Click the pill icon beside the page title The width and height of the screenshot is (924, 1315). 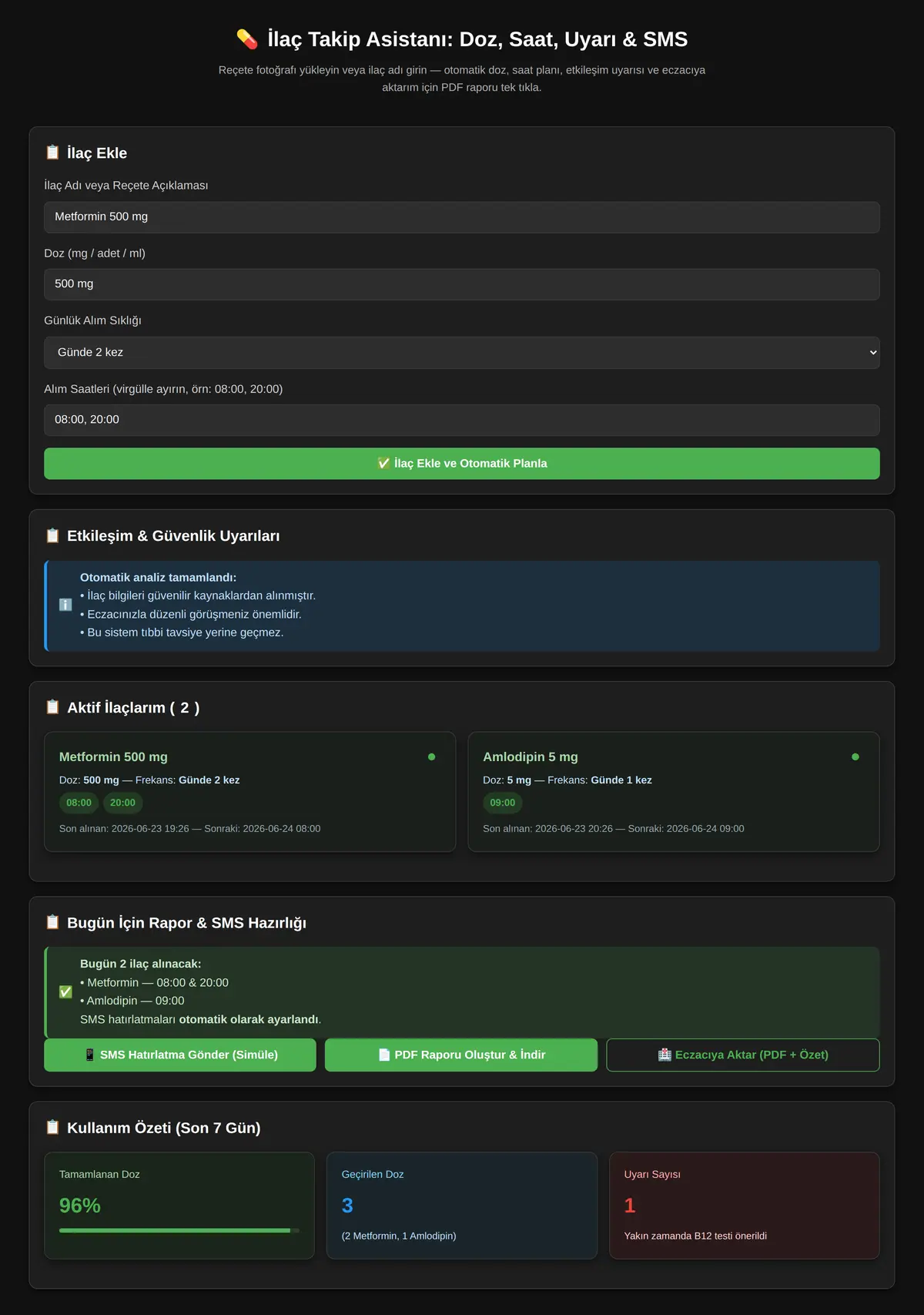pos(247,39)
